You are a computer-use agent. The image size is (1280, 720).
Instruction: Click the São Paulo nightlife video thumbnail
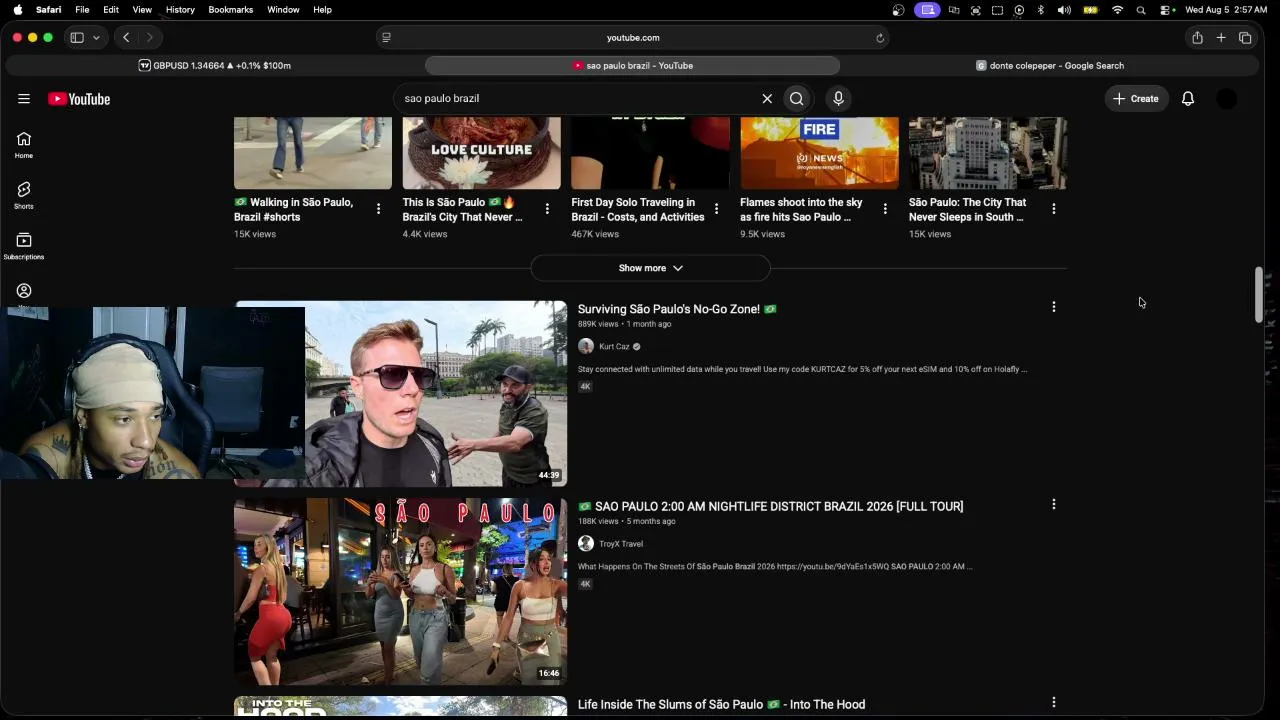(400, 592)
